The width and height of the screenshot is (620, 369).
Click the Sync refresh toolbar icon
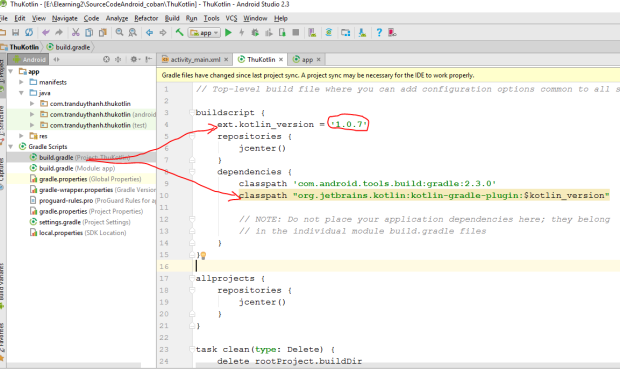pos(29,33)
